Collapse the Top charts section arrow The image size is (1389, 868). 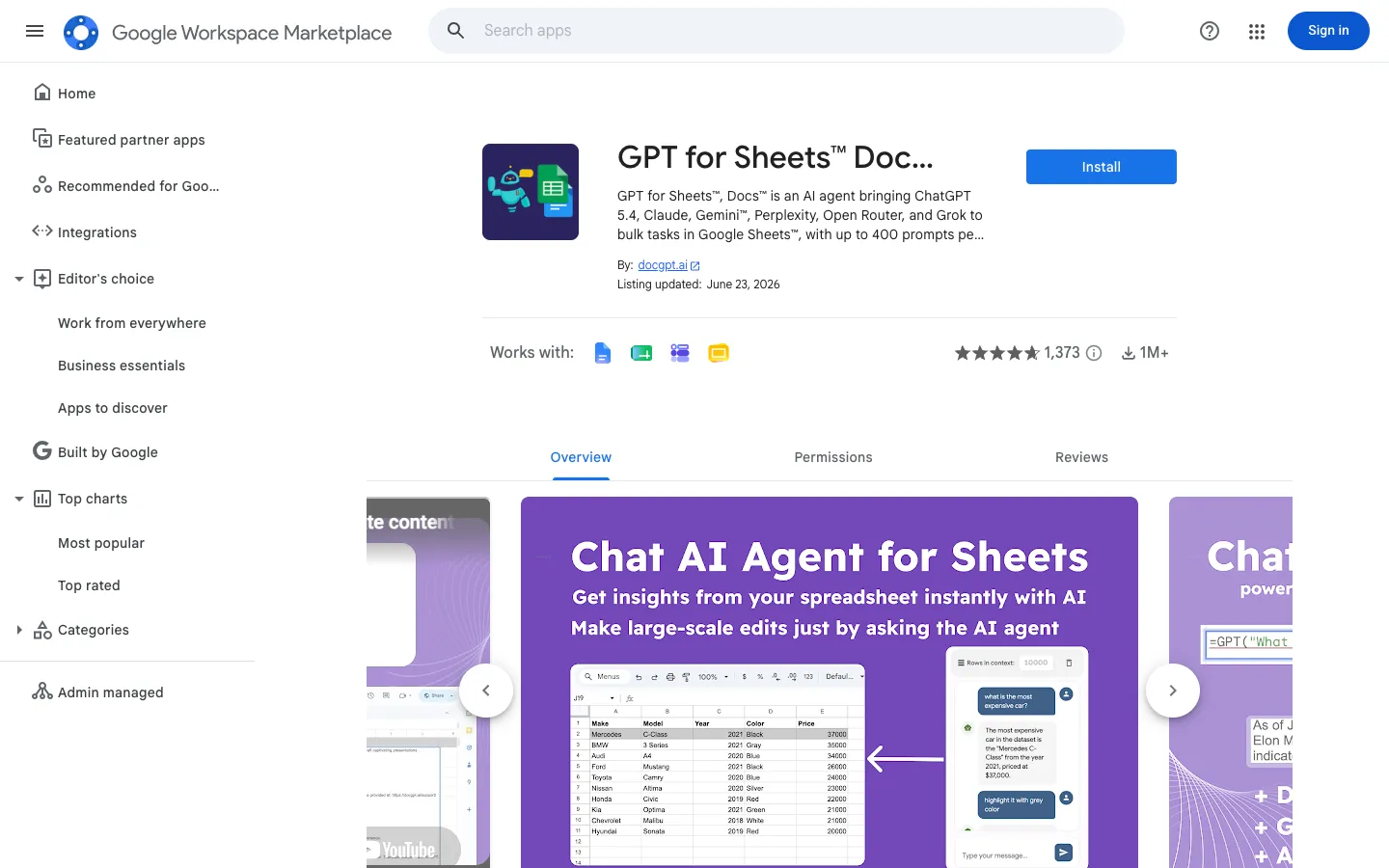tap(18, 499)
